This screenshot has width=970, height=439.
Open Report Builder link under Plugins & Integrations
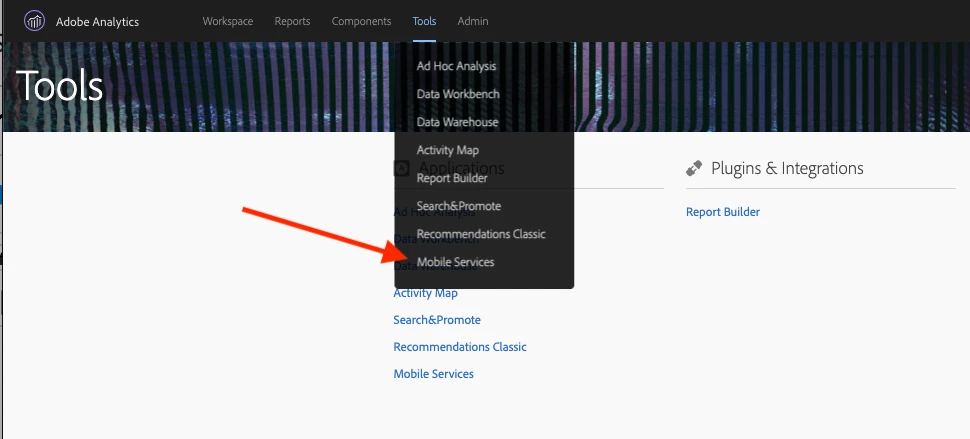coord(723,212)
